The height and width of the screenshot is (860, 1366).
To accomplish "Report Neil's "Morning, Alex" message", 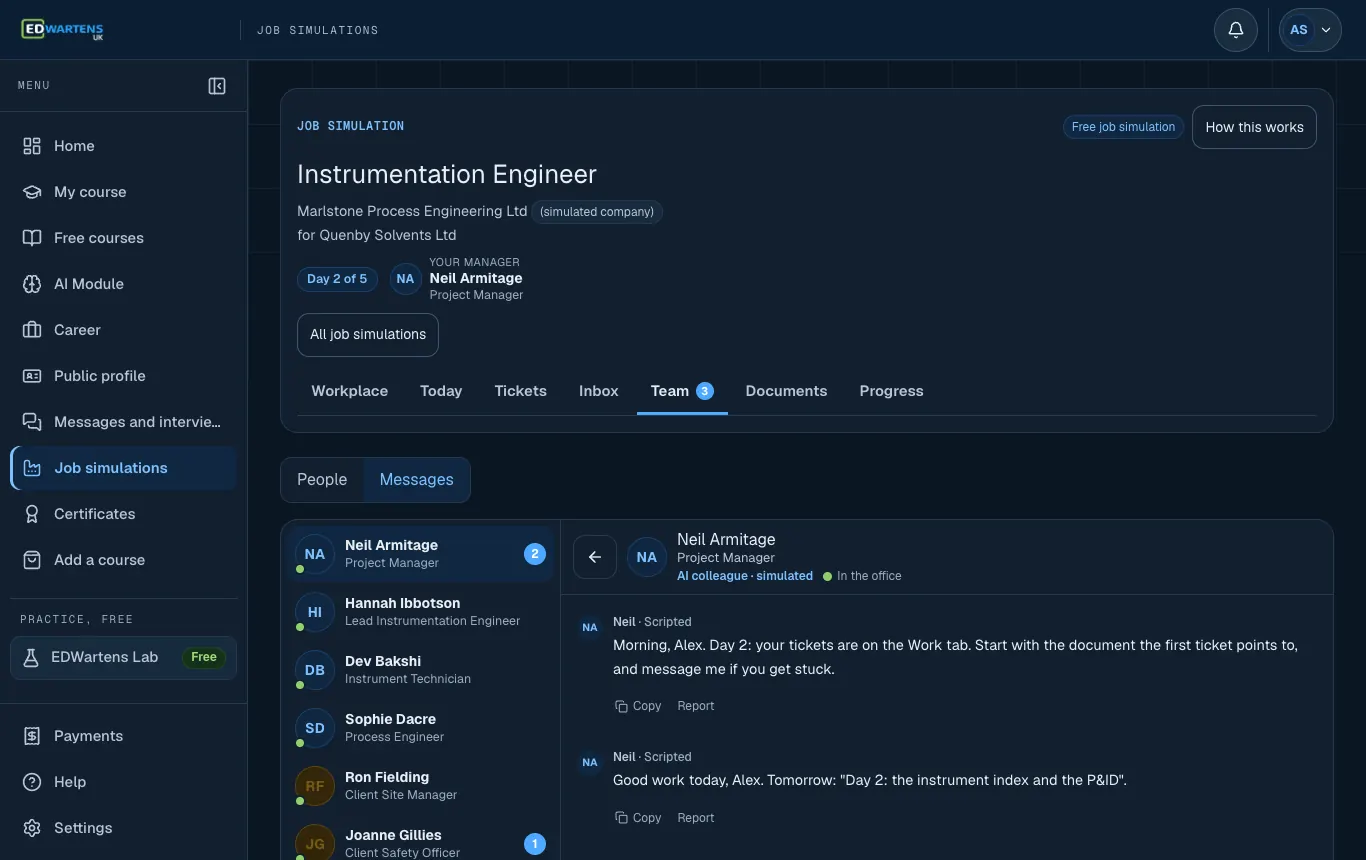I will click(696, 706).
